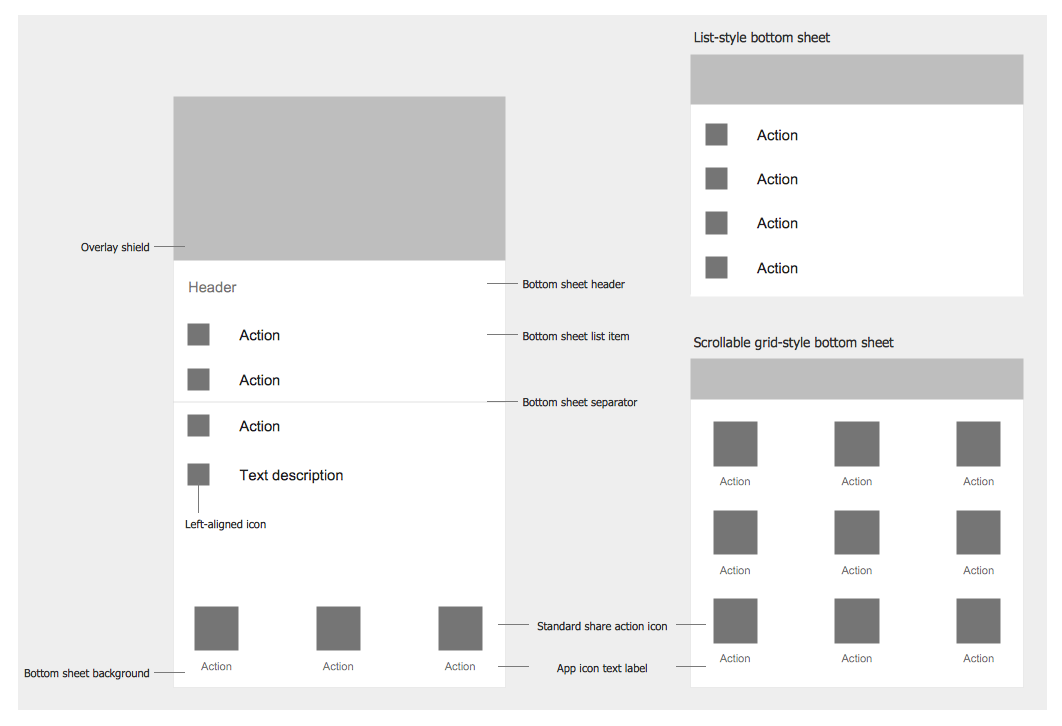The width and height of the screenshot is (1062, 726).
Task: Click the Overlay shield annotation label
Action: tap(115, 247)
